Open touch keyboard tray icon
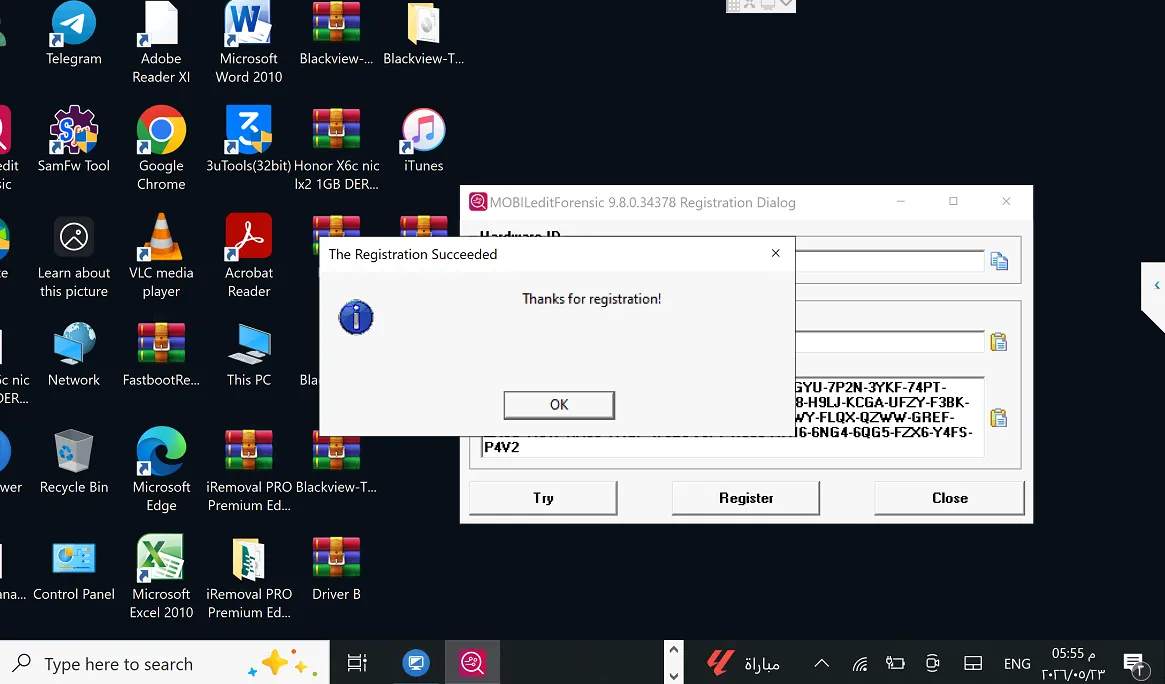This screenshot has height=684, width=1165. (973, 663)
